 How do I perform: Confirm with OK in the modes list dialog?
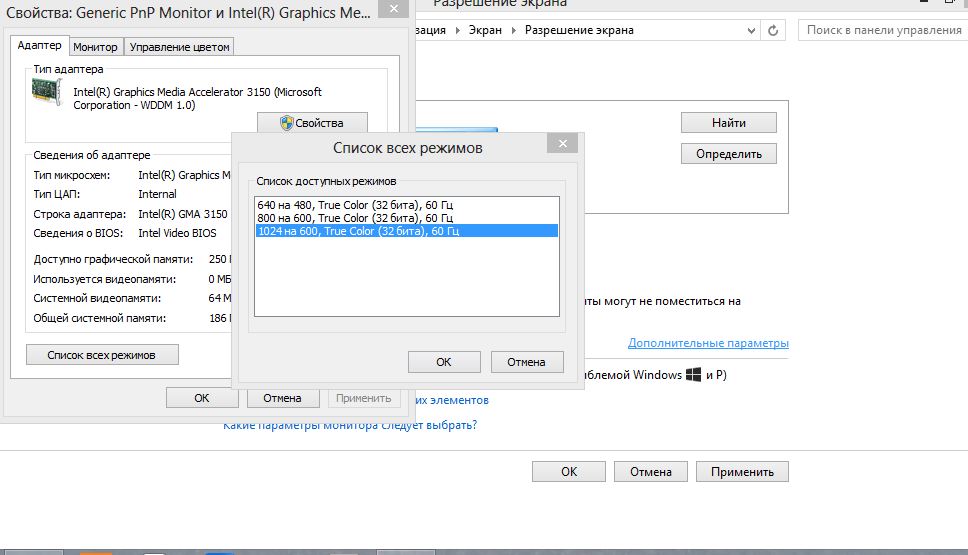(444, 362)
